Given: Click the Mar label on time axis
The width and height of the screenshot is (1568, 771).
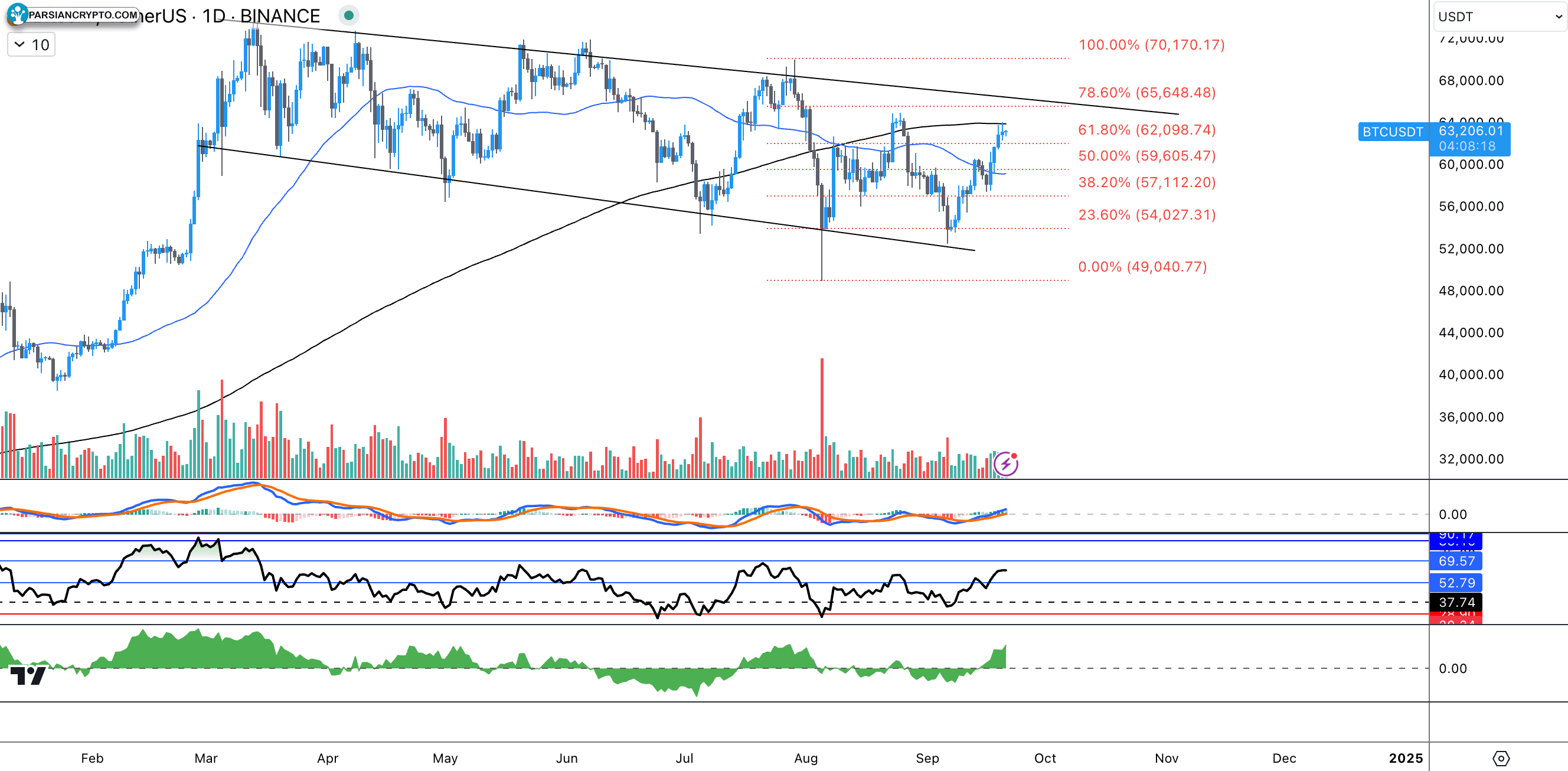Looking at the screenshot, I should click(205, 758).
